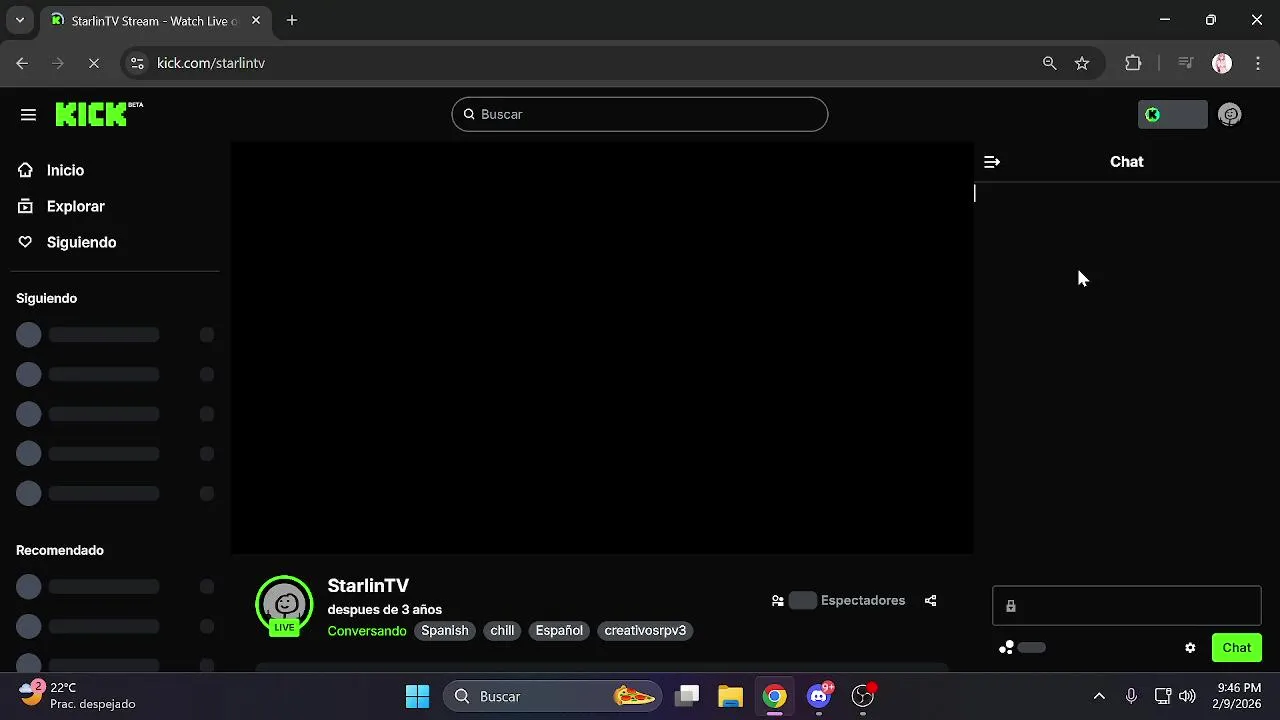
Task: Click the user avatar in the Kick header
Action: tap(1230, 115)
